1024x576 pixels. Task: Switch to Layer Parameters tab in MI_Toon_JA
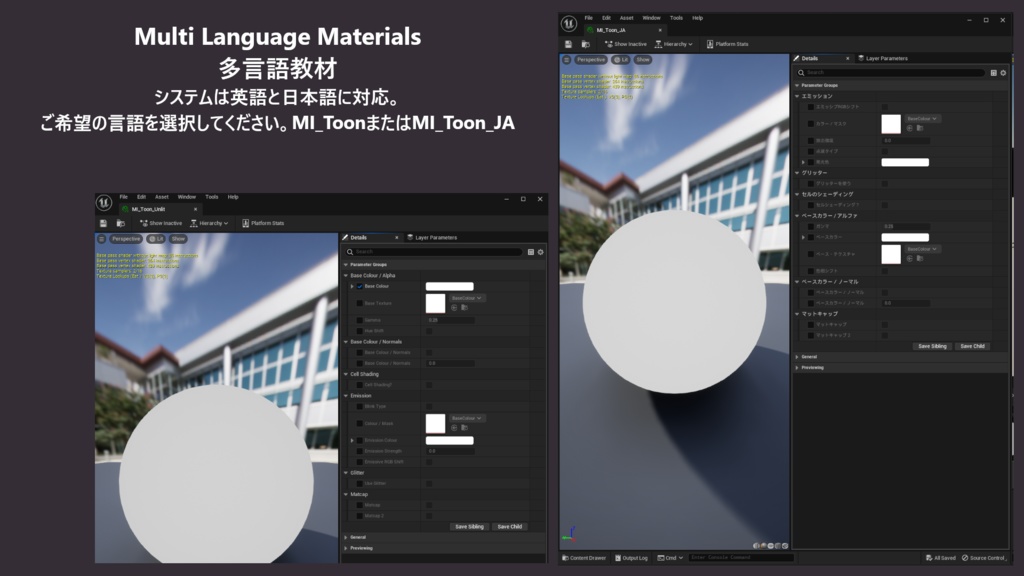point(883,59)
